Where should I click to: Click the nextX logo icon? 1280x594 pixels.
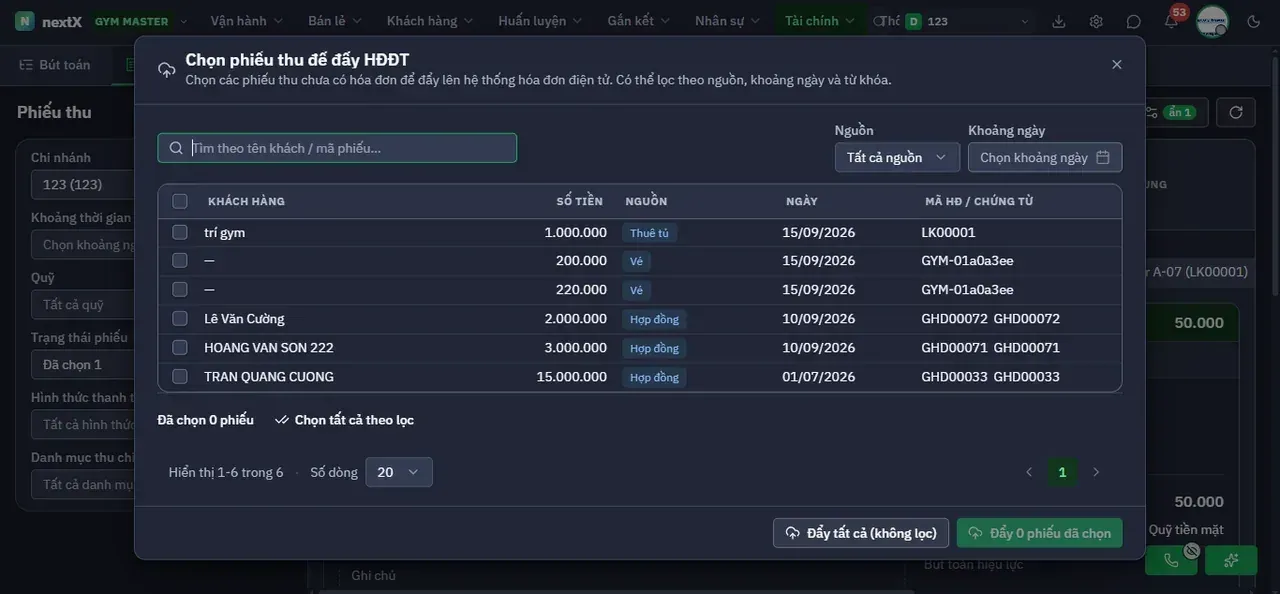(x=24, y=21)
